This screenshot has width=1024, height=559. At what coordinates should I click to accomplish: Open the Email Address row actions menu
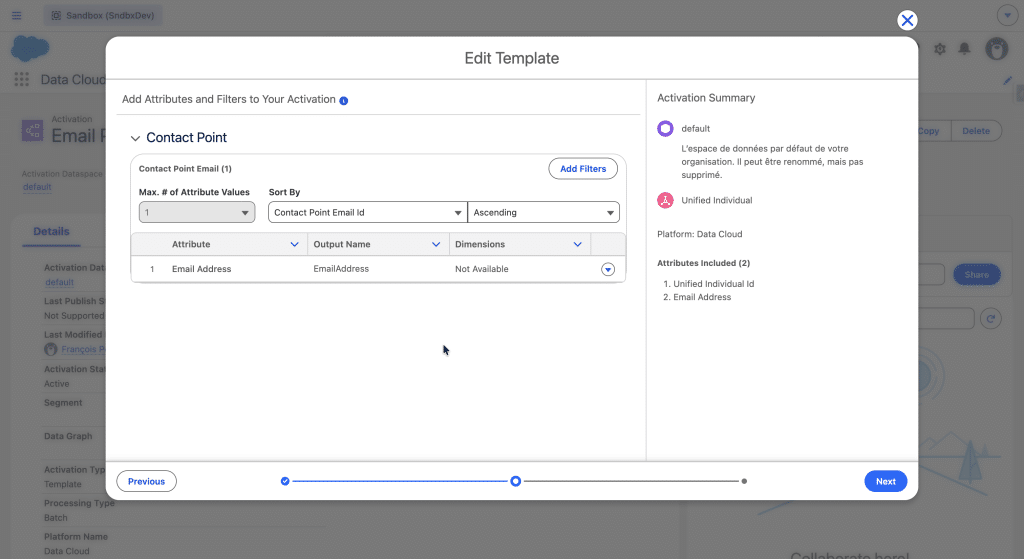click(x=608, y=269)
